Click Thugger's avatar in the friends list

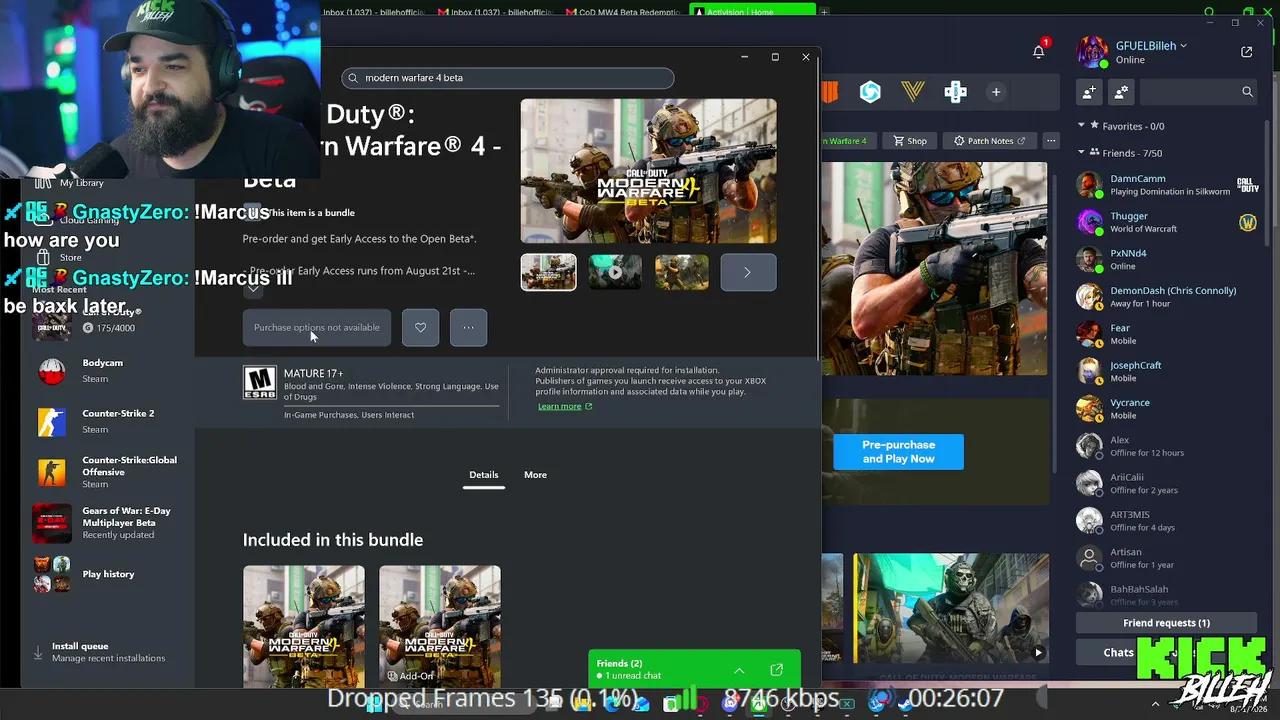[1089, 222]
